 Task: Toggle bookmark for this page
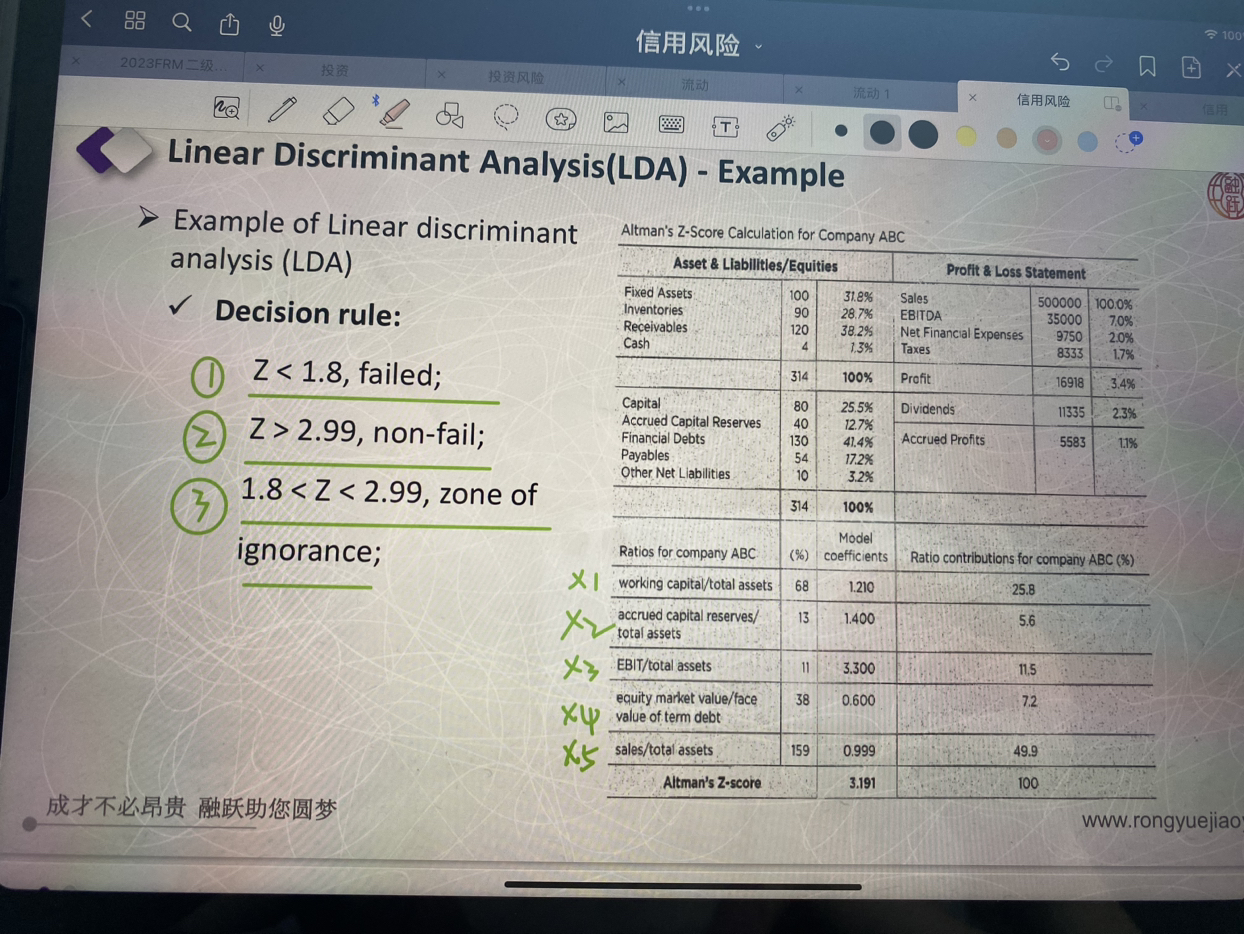pos(1147,66)
